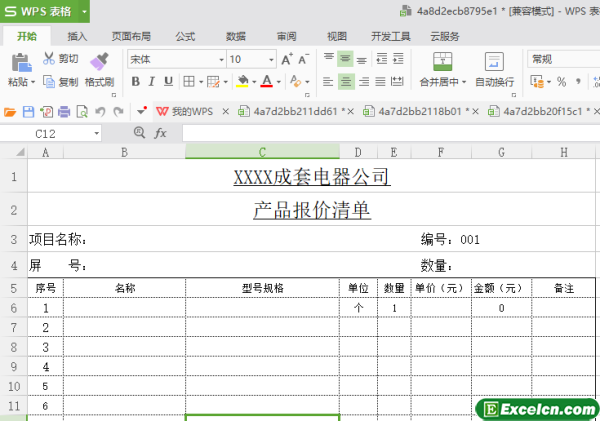This screenshot has width=600, height=421.
Task: Click the Paste clipboard icon
Action: 20,62
